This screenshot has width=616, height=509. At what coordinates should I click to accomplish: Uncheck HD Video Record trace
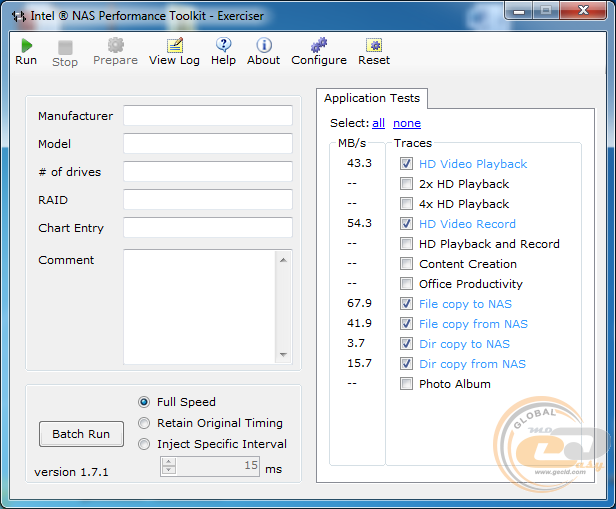(406, 223)
